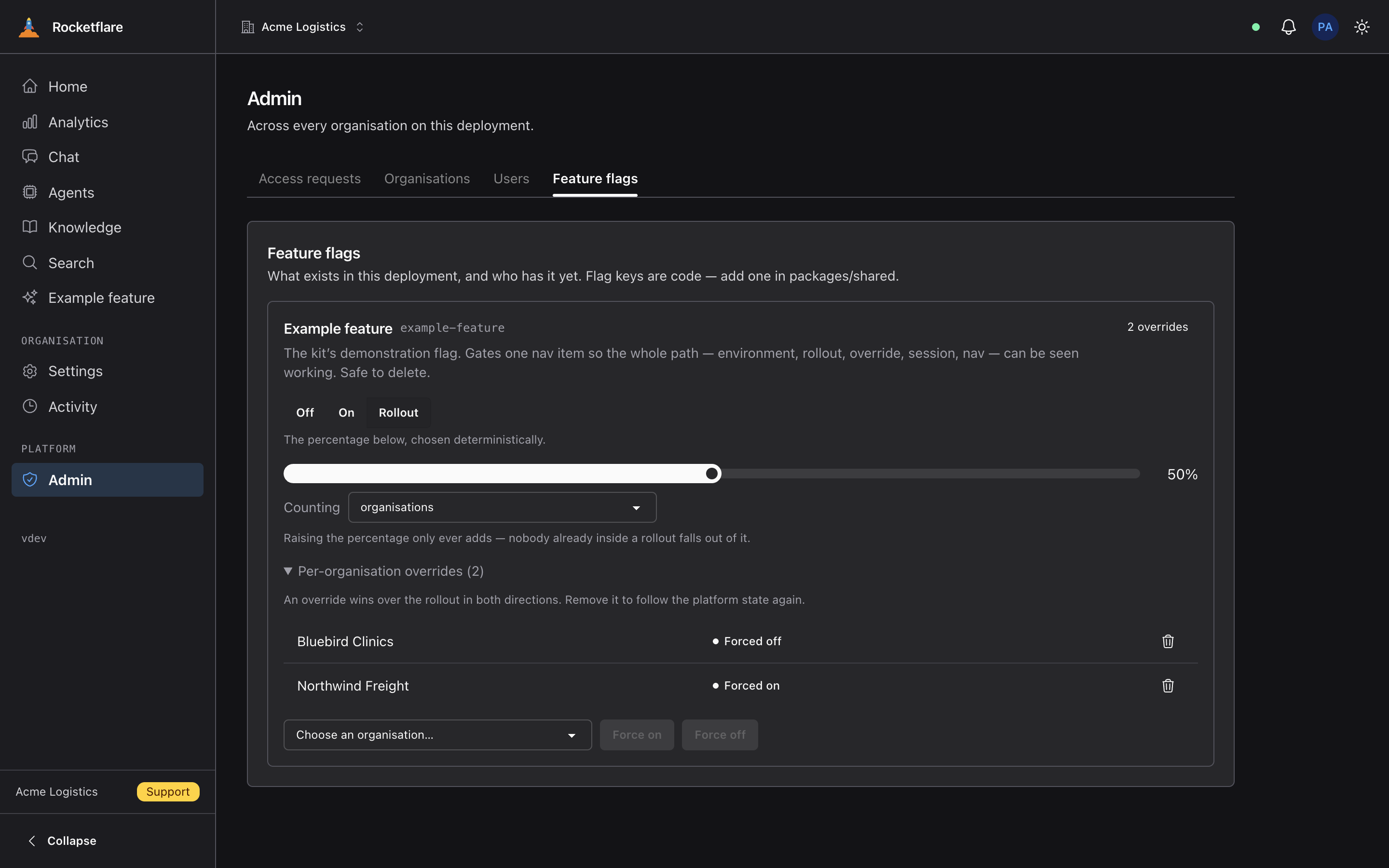Open the Agents page

point(108,193)
